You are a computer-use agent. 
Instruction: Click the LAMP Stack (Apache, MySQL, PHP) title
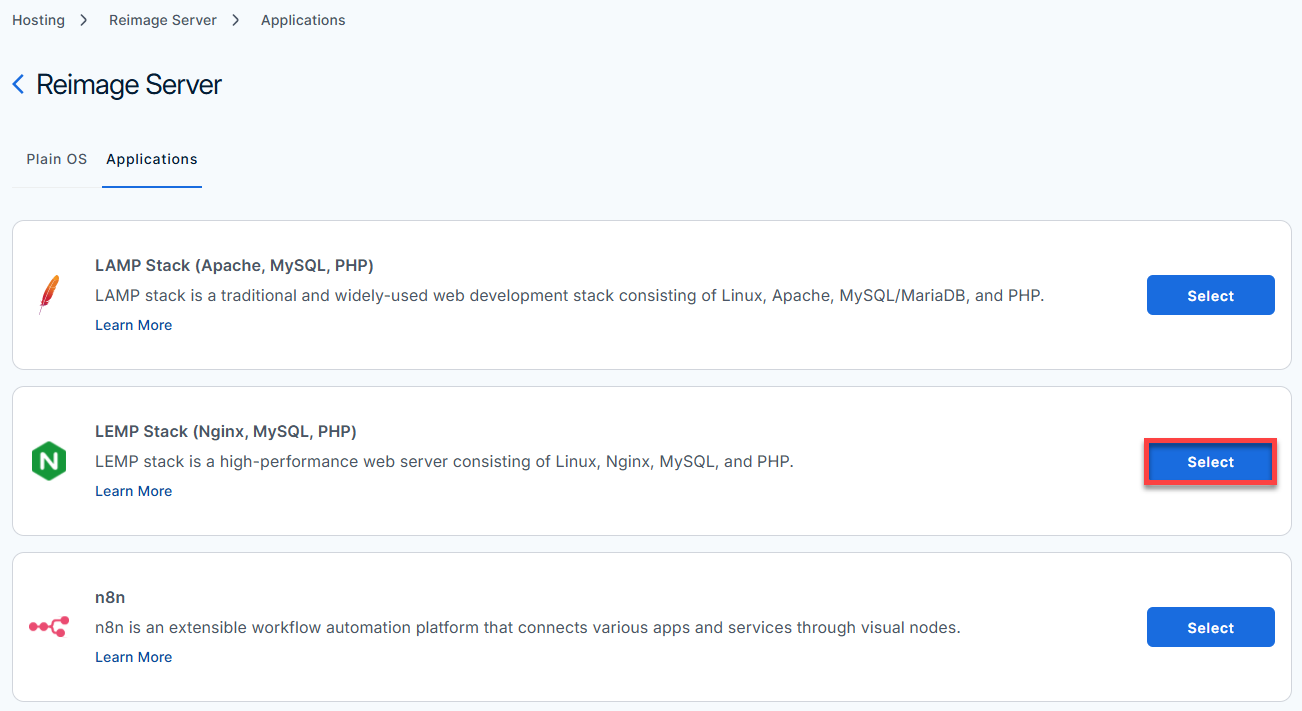coord(234,266)
